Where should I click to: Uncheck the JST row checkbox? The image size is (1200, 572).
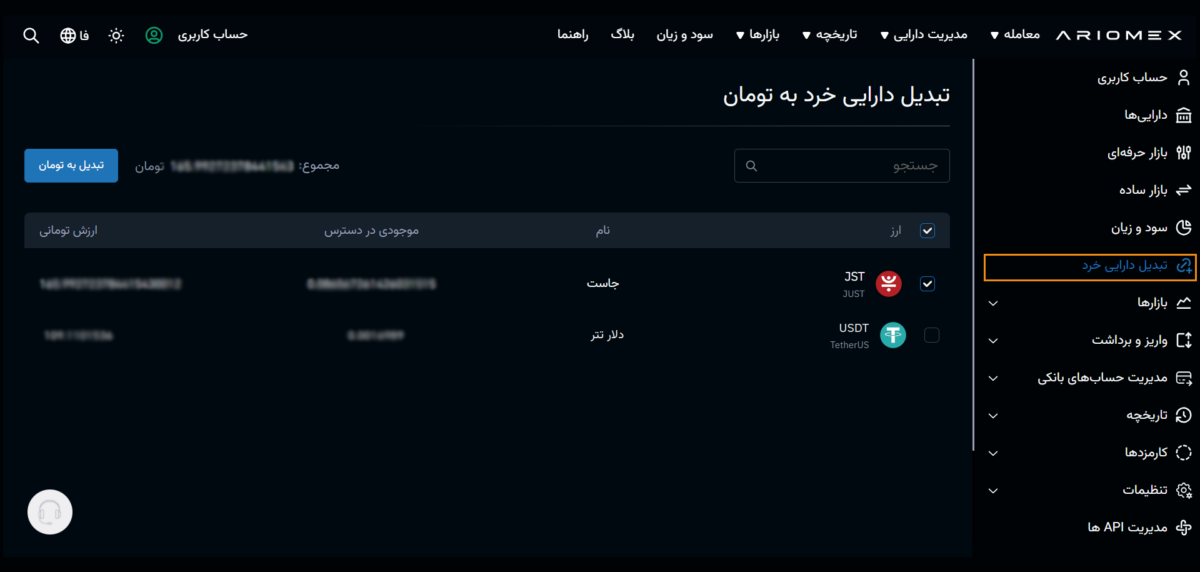(x=927, y=284)
